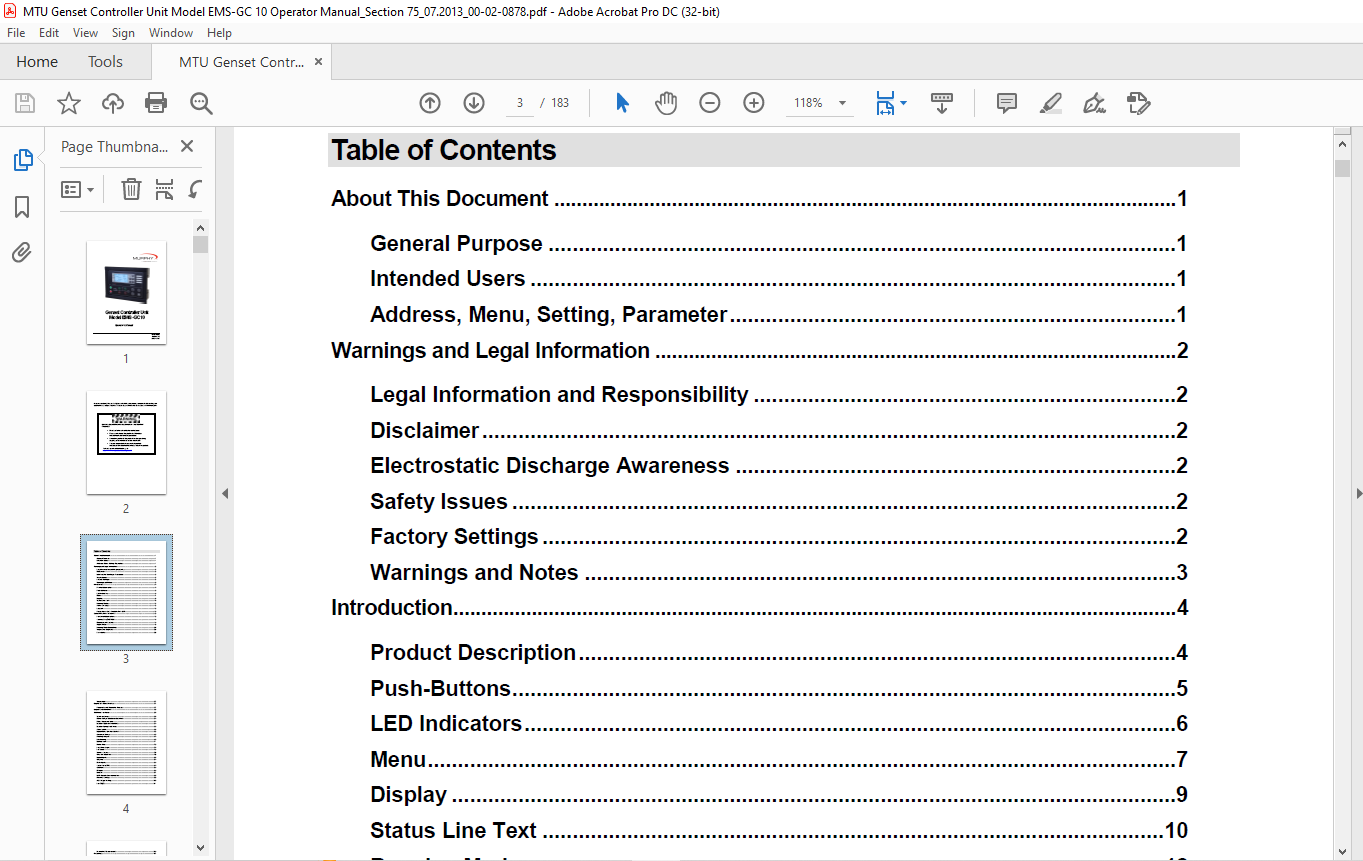The height and width of the screenshot is (861, 1363).
Task: Open 'About This Document' contents entry
Action: click(759, 199)
